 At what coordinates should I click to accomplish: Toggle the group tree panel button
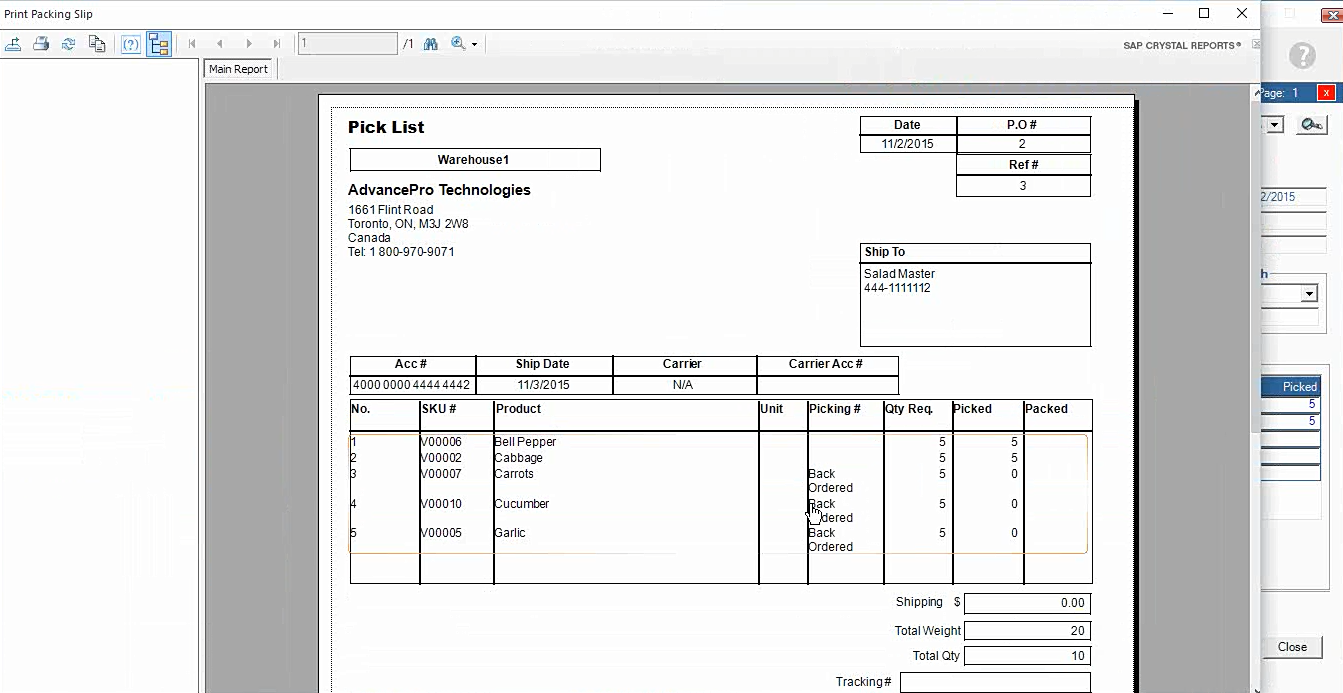point(158,44)
